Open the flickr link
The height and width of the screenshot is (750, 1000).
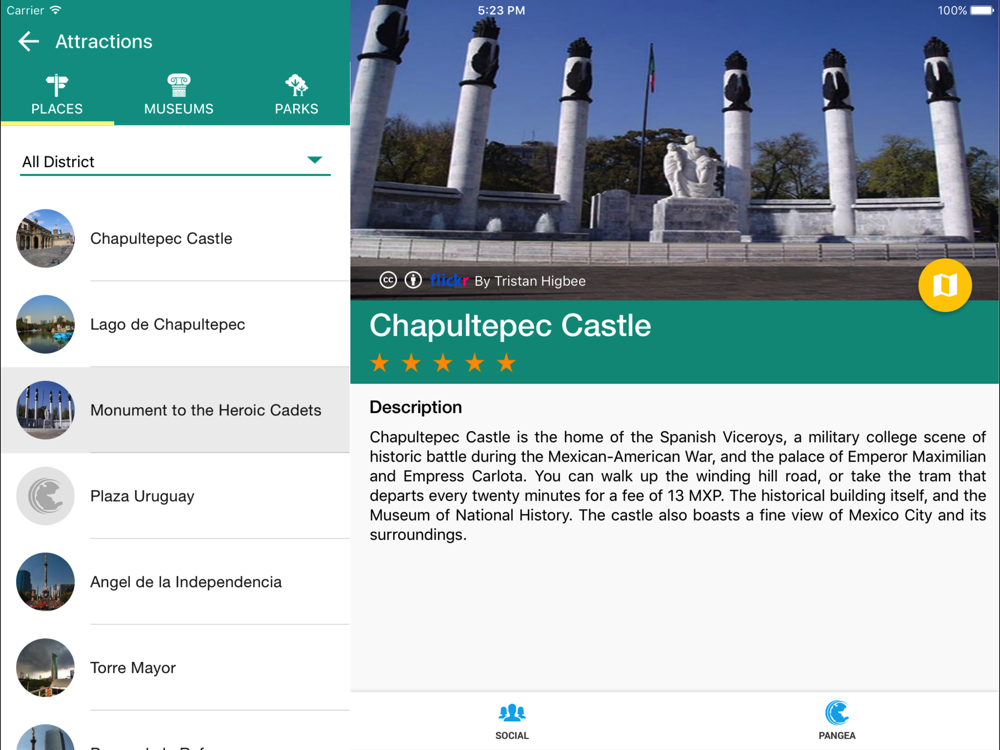pos(449,280)
